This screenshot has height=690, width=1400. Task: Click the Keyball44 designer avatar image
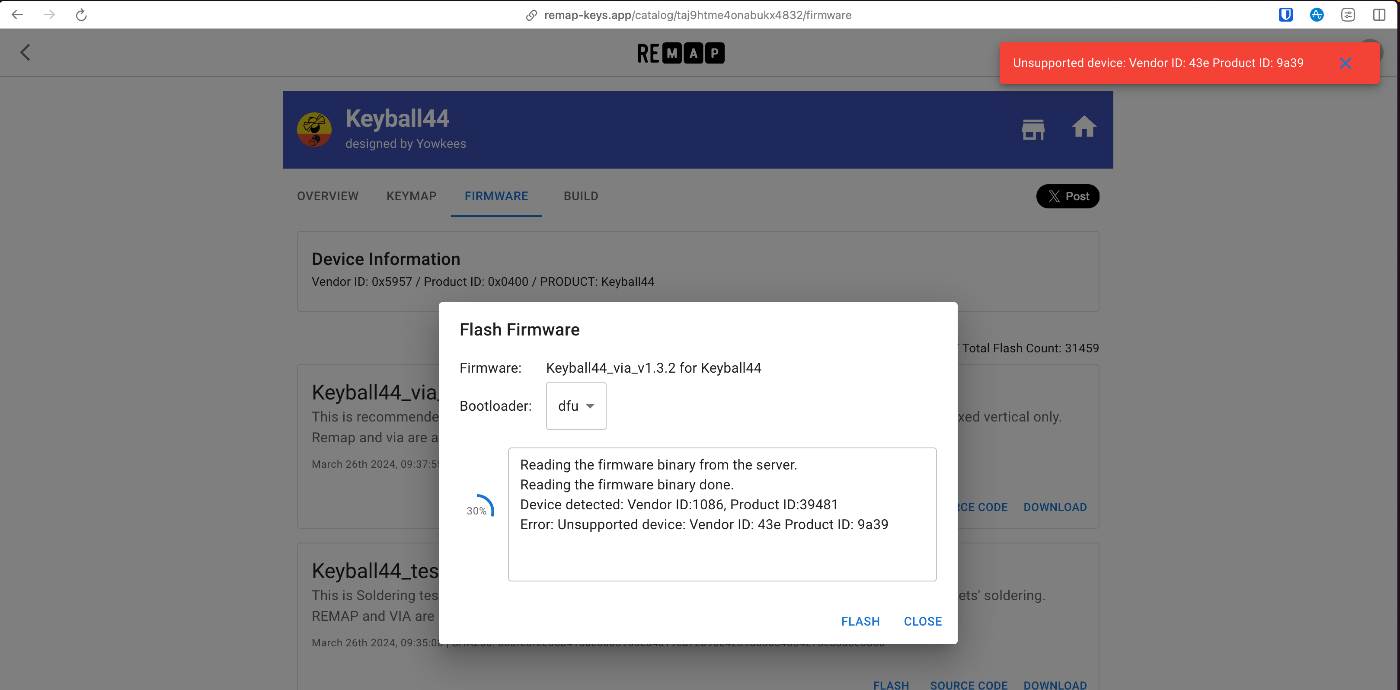(x=315, y=129)
